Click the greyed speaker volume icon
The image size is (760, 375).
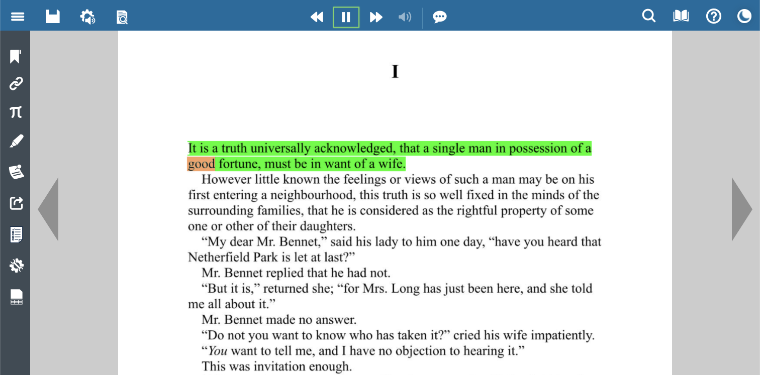pyautogui.click(x=405, y=17)
